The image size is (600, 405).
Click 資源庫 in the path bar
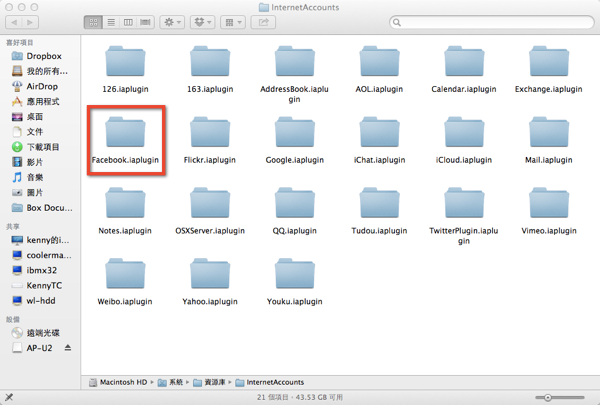[209, 382]
